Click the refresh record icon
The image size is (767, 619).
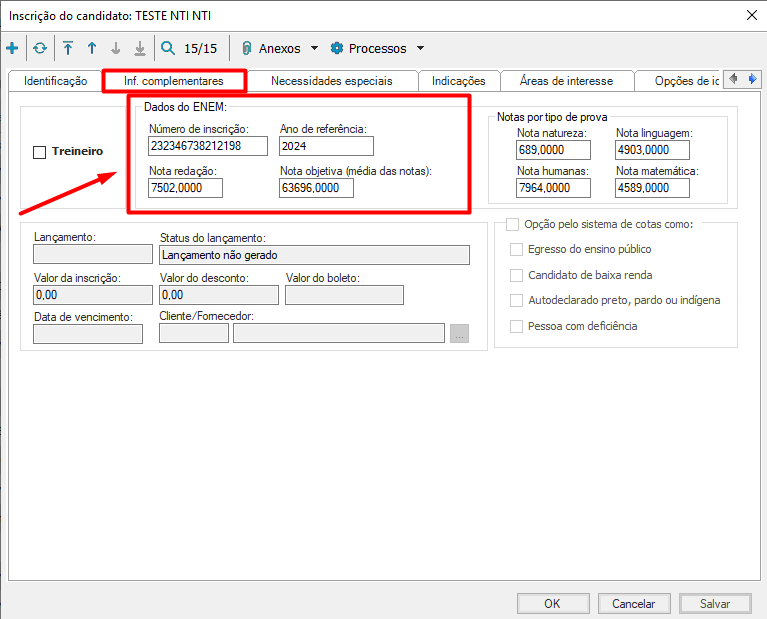click(40, 48)
